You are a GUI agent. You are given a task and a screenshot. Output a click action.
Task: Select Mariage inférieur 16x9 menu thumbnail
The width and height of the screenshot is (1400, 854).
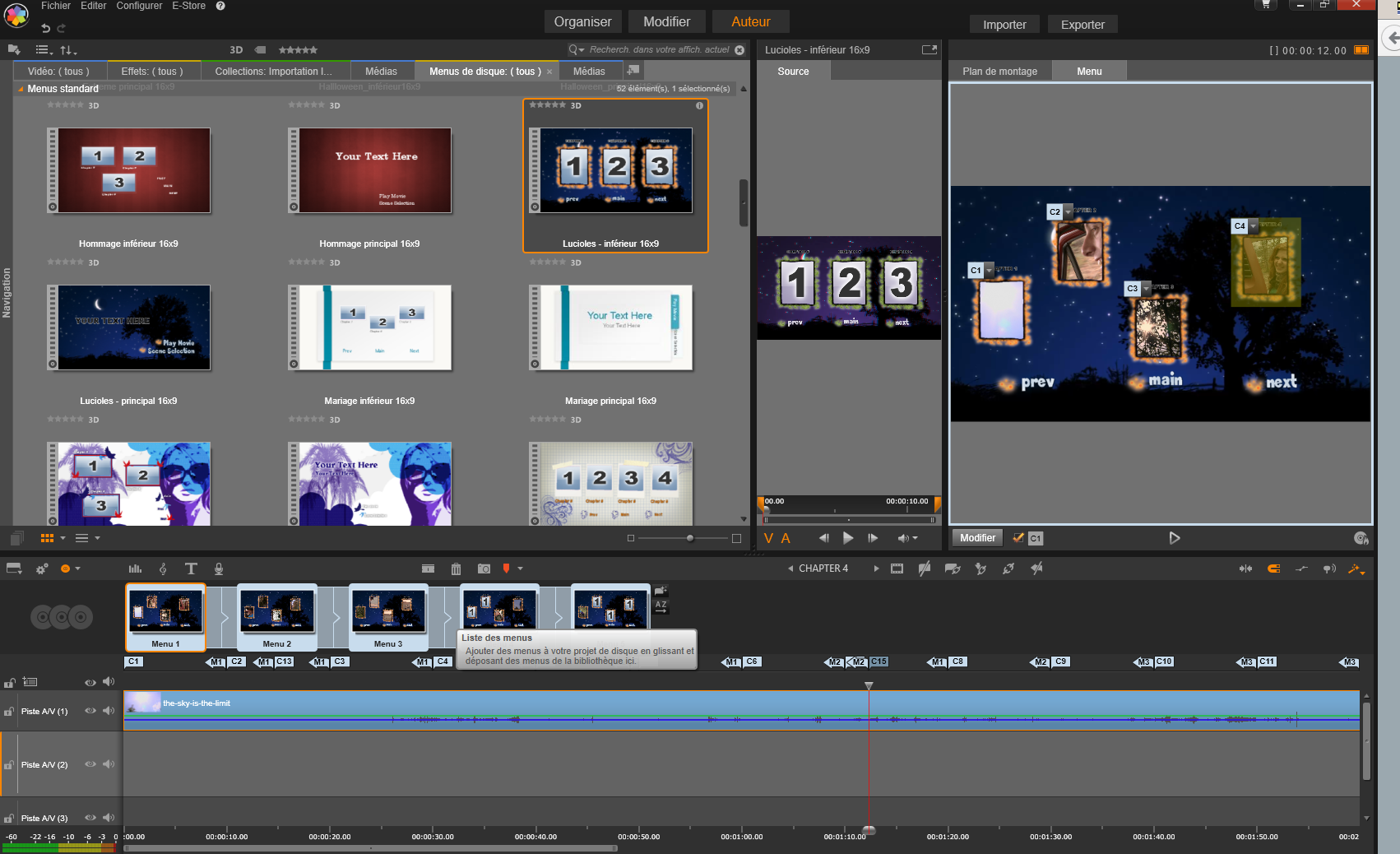[369, 328]
